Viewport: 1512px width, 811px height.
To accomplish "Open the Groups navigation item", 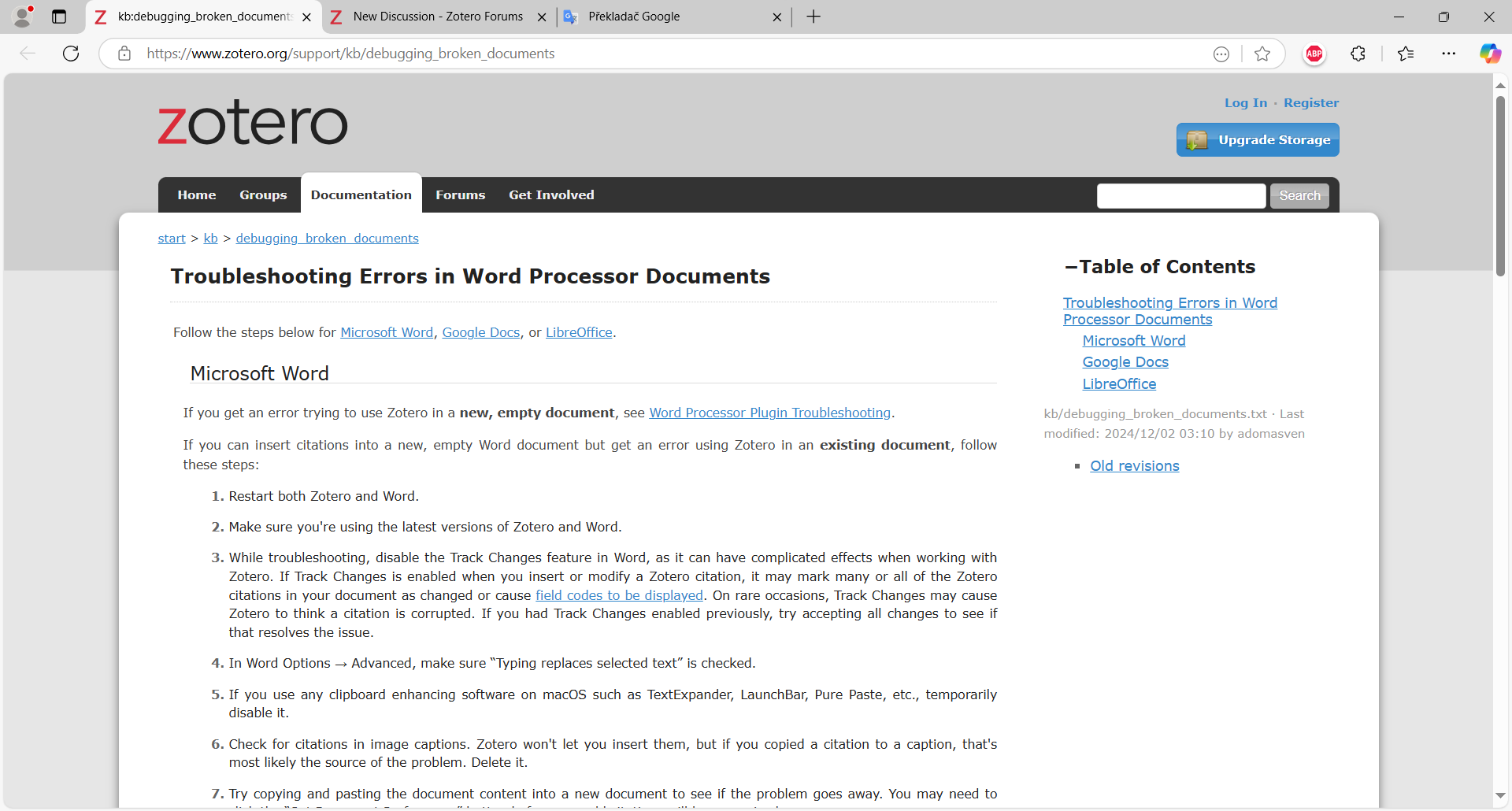I will click(x=263, y=194).
